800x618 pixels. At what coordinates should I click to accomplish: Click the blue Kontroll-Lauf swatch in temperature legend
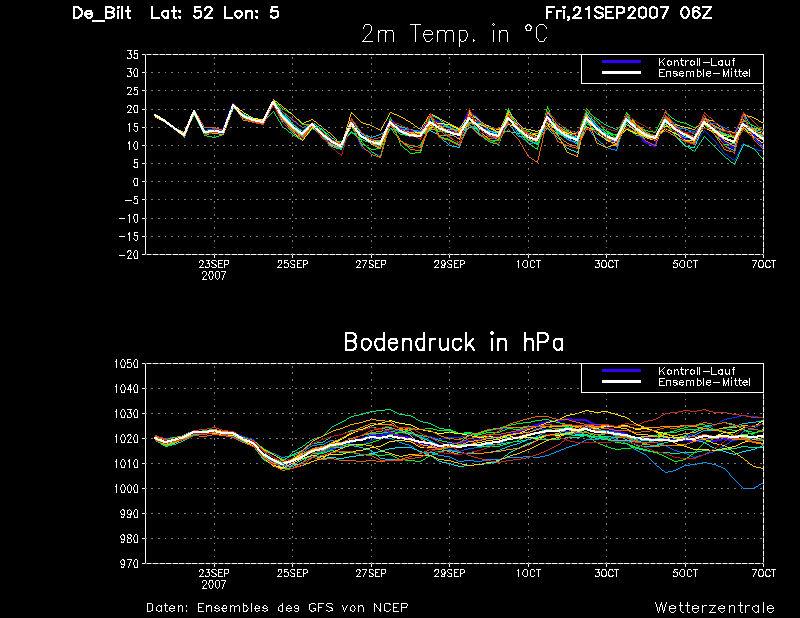point(621,62)
